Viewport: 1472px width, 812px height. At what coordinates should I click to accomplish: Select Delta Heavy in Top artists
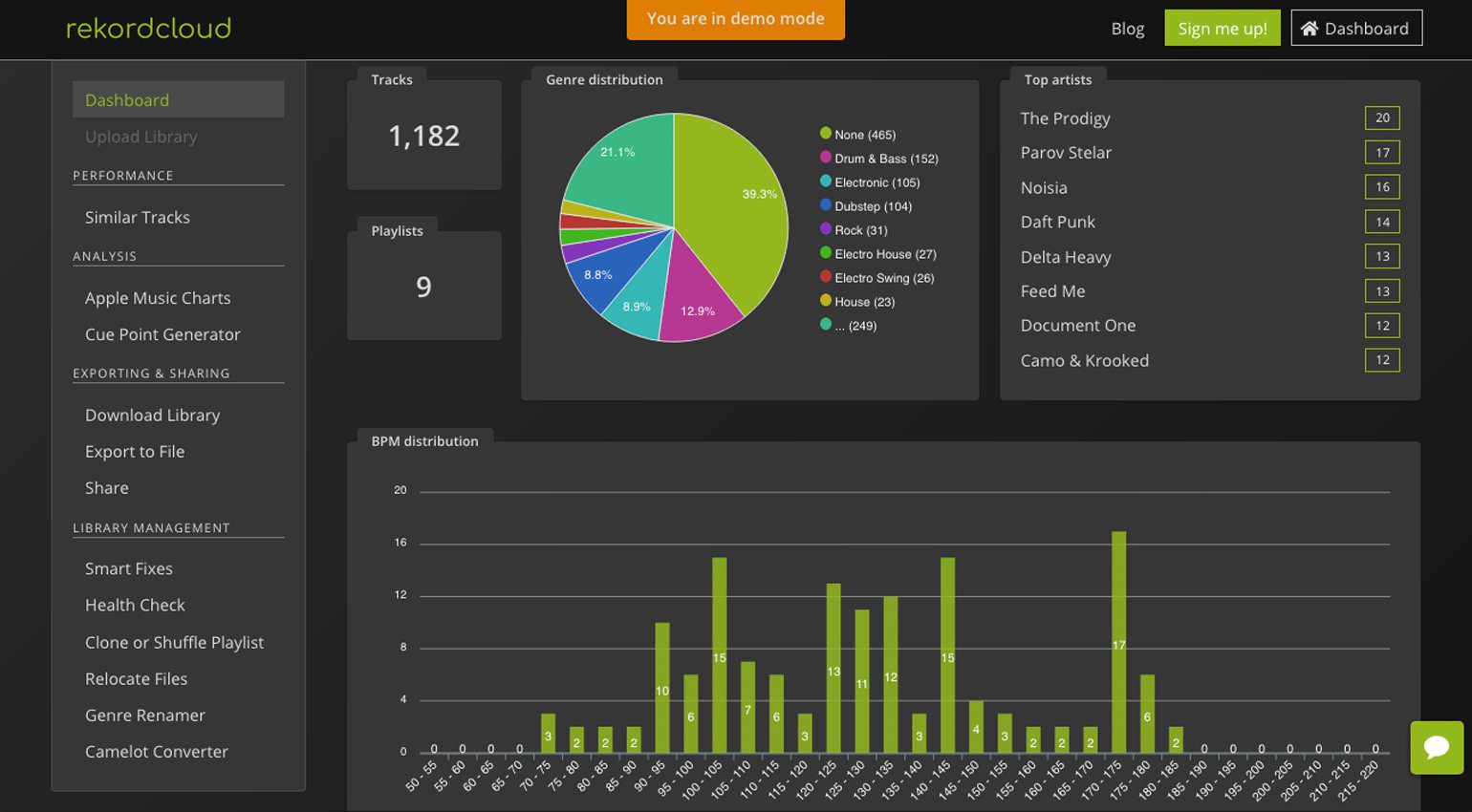point(1066,257)
